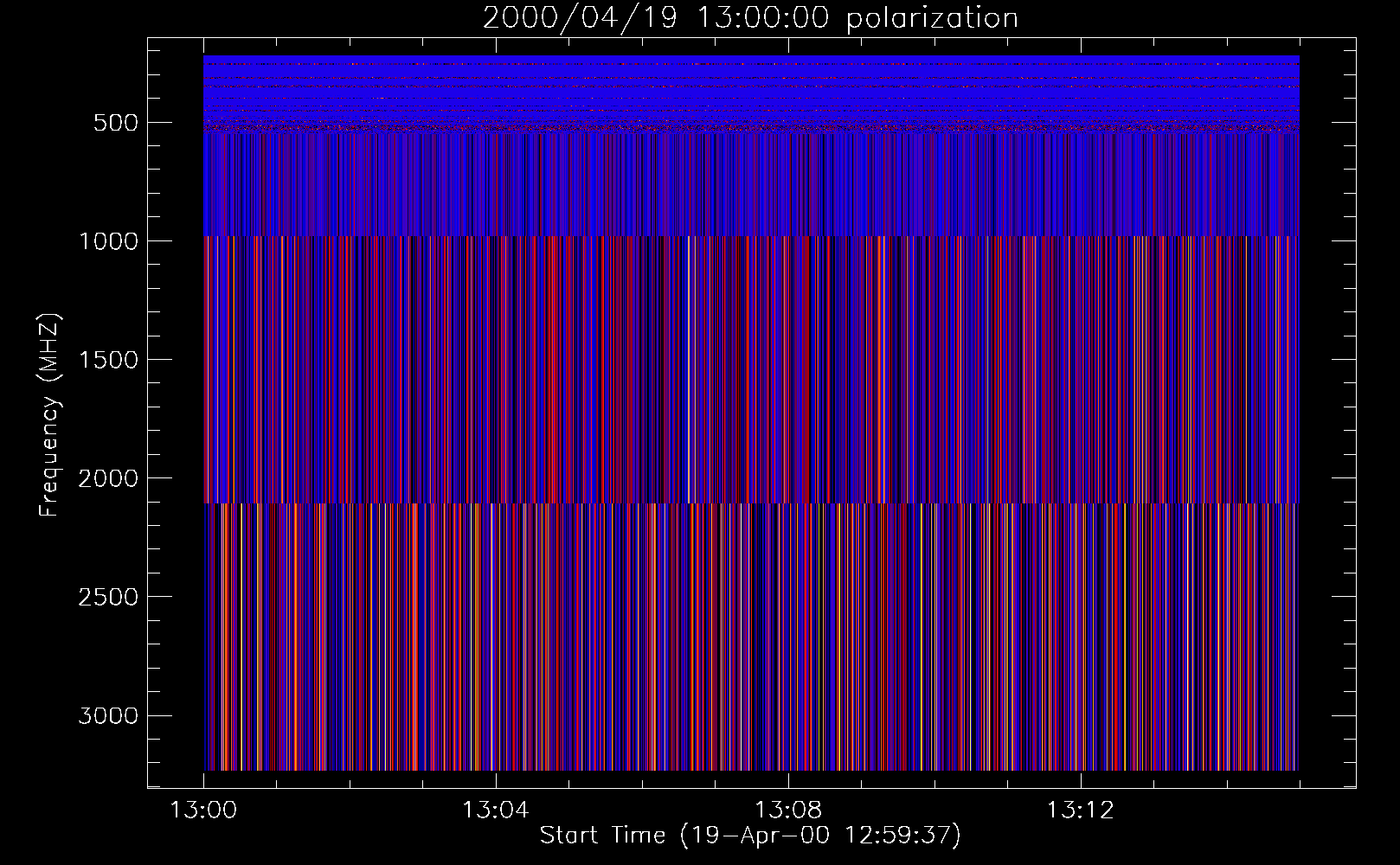Click the plot title '2000/04/19 13:00:00 polarization'
This screenshot has width=1400, height=865.
[x=750, y=18]
